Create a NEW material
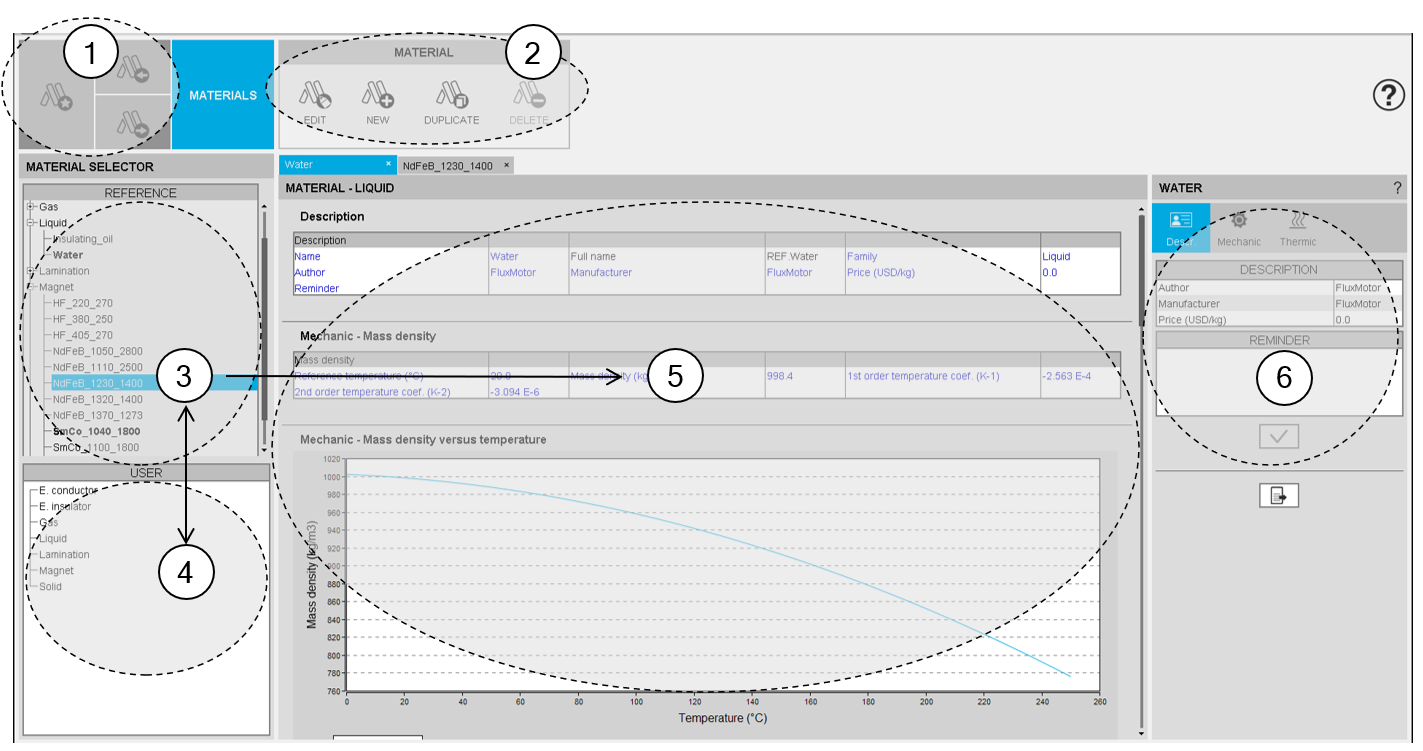 [x=377, y=97]
